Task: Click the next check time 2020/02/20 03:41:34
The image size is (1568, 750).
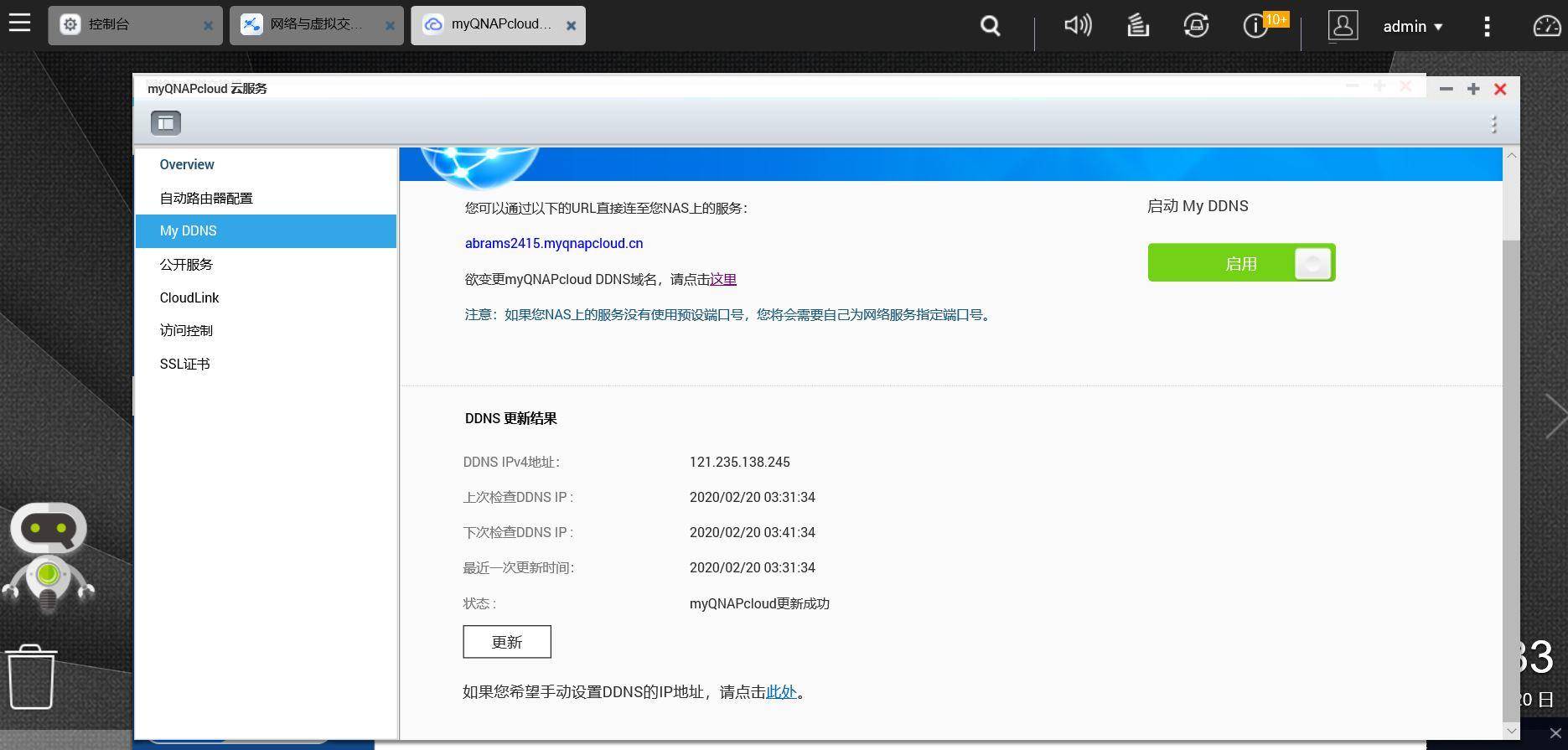Action: 753,532
